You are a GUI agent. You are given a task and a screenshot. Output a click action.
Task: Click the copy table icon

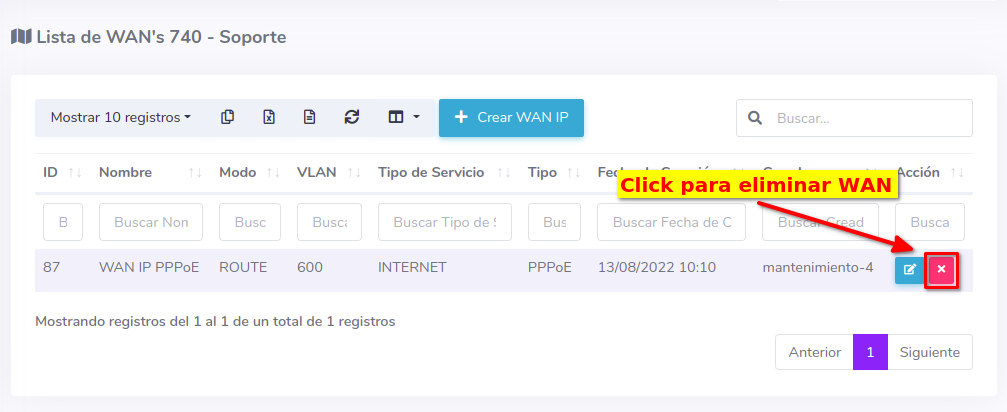[228, 117]
